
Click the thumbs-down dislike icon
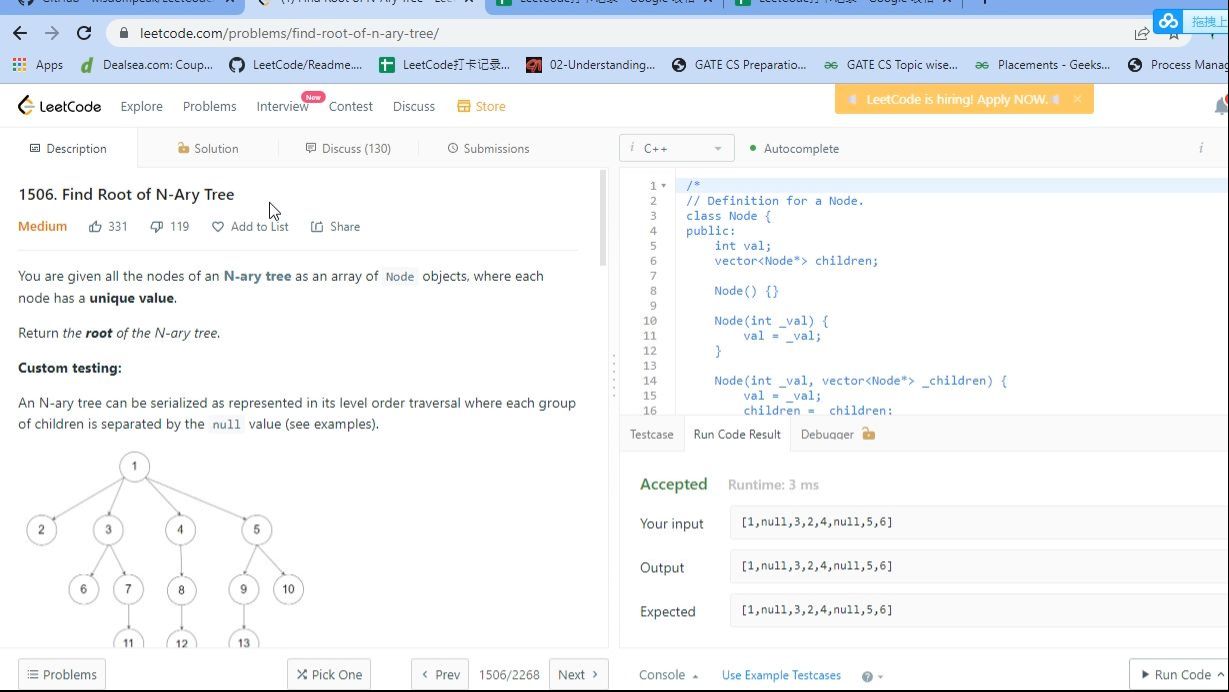[x=156, y=227]
